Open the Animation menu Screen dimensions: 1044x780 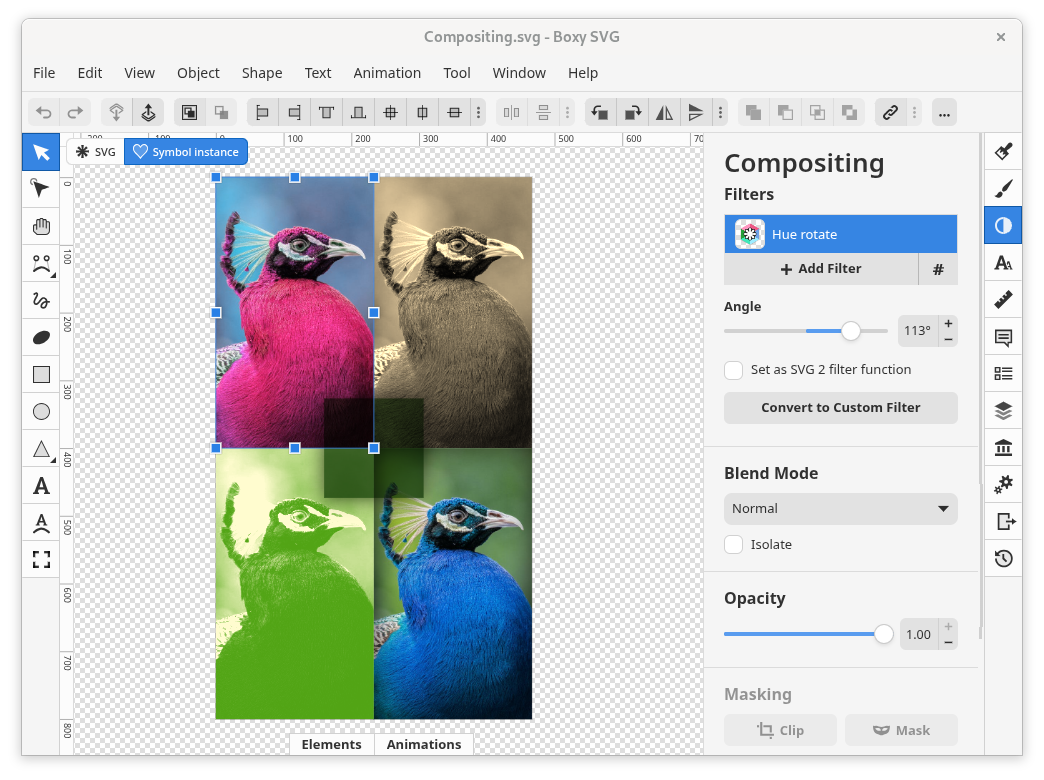tap(386, 73)
